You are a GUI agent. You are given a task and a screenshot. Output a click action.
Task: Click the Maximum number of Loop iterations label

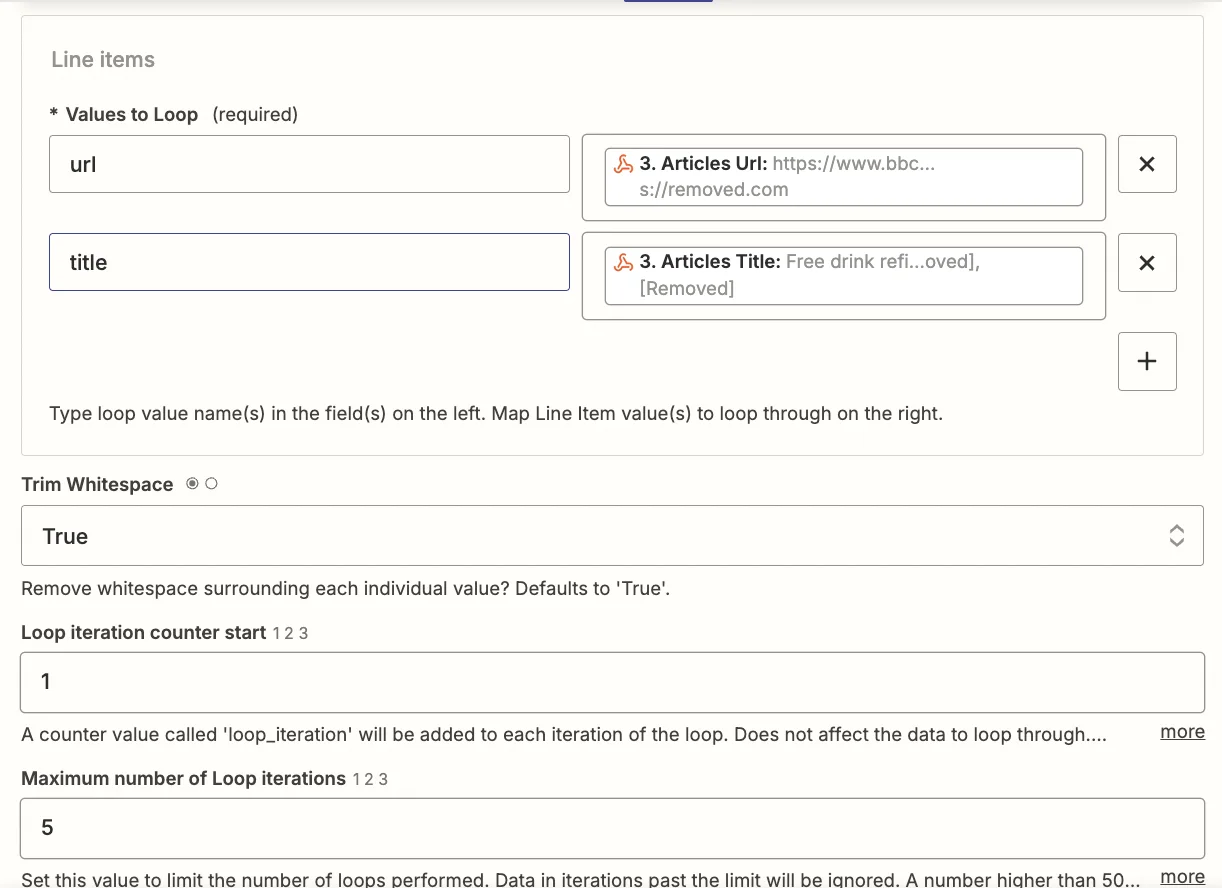(183, 778)
